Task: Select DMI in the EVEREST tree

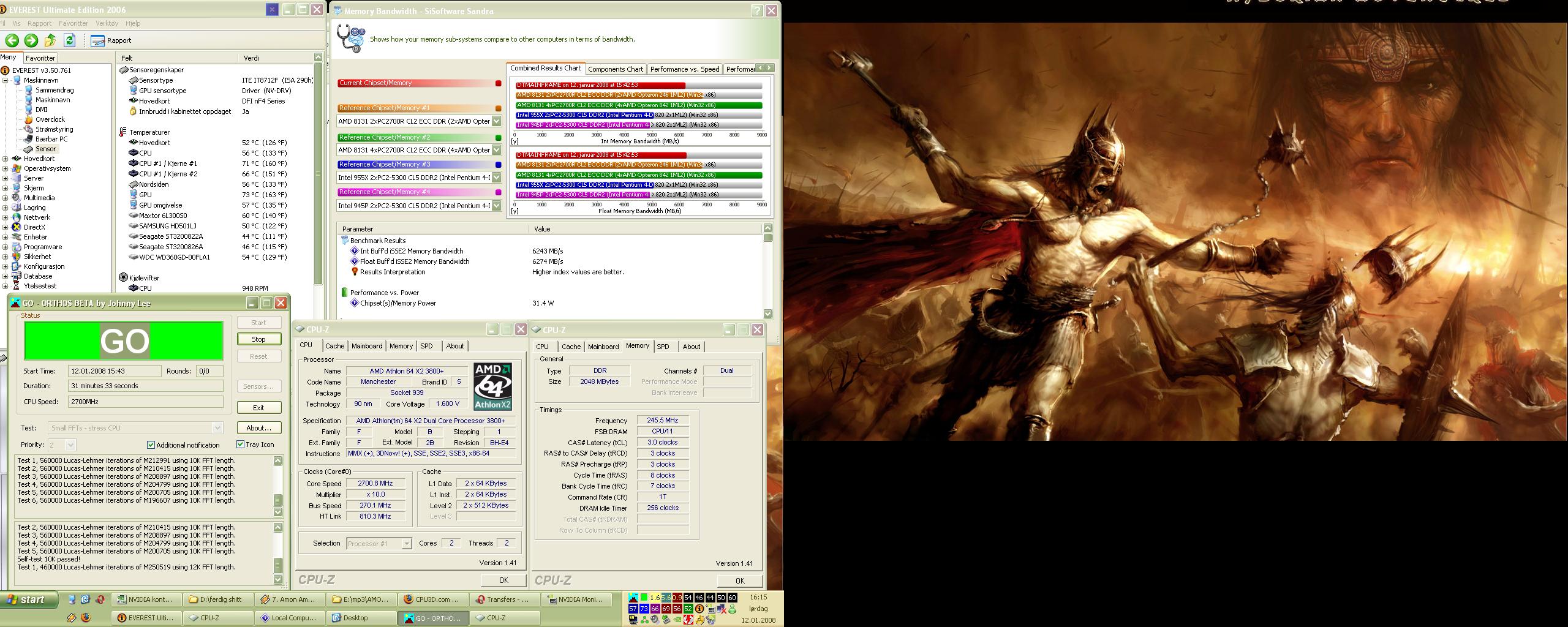Action: click(x=41, y=110)
